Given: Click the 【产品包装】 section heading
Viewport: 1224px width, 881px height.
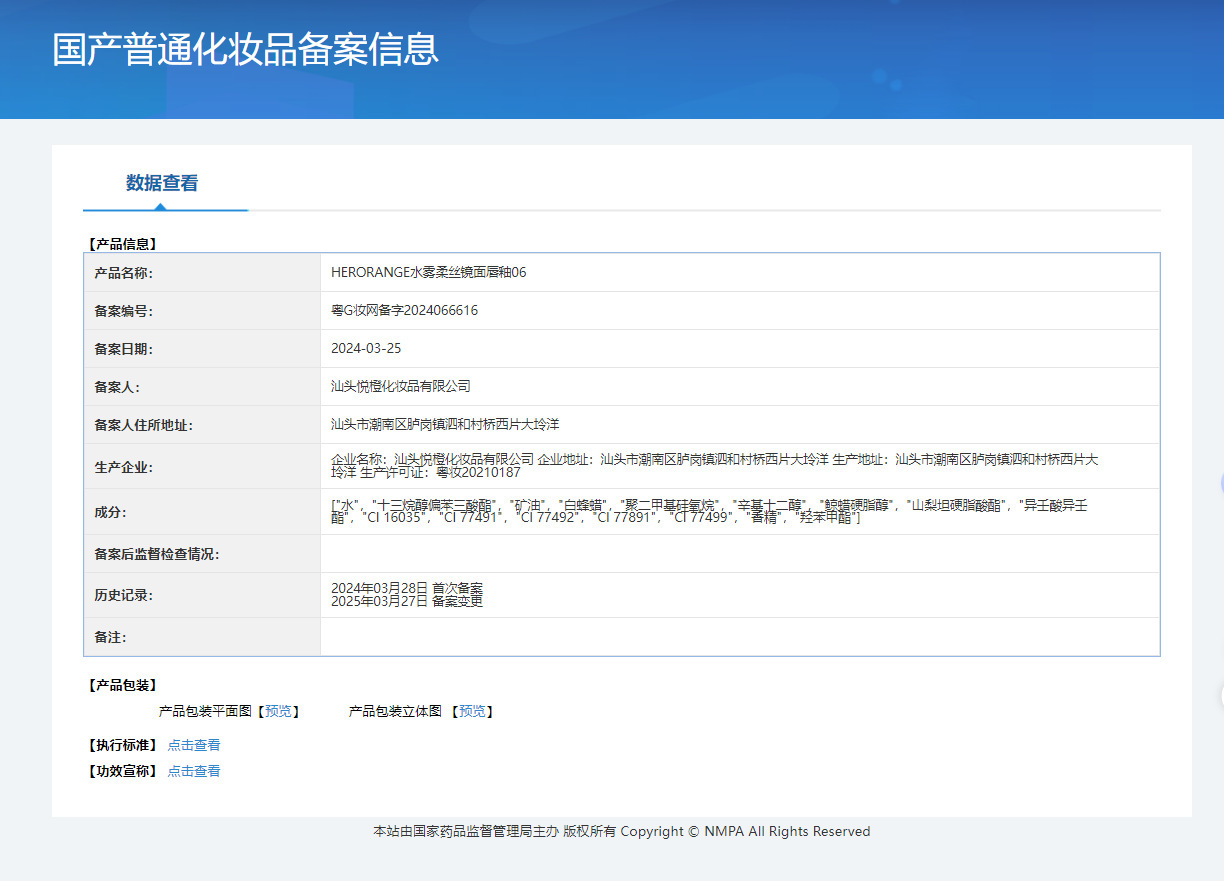Looking at the screenshot, I should click(x=123, y=685).
